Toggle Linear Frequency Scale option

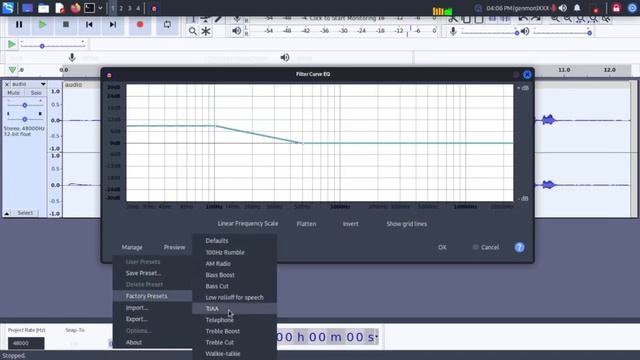coord(248,224)
